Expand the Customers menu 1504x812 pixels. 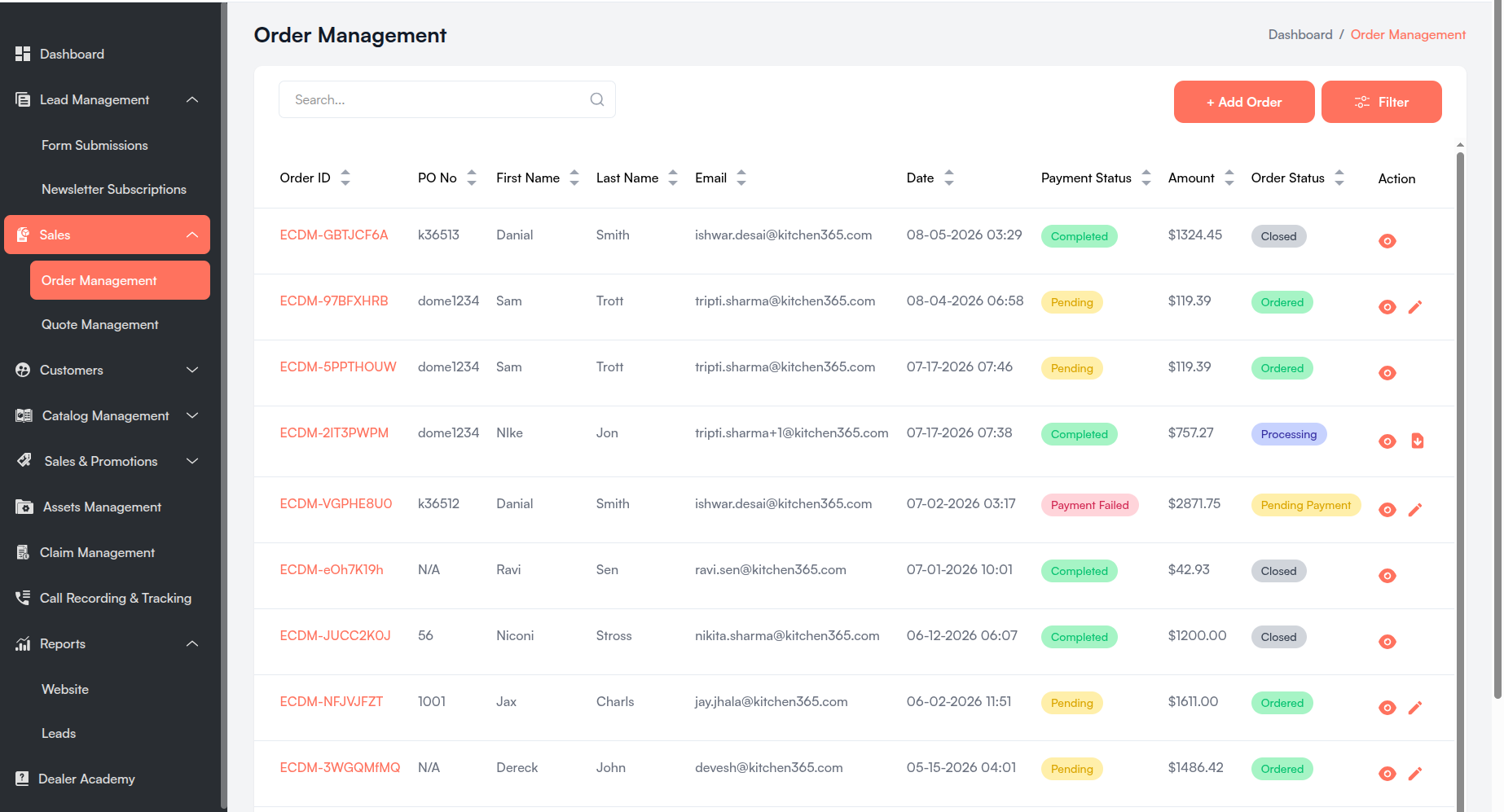tap(192, 370)
